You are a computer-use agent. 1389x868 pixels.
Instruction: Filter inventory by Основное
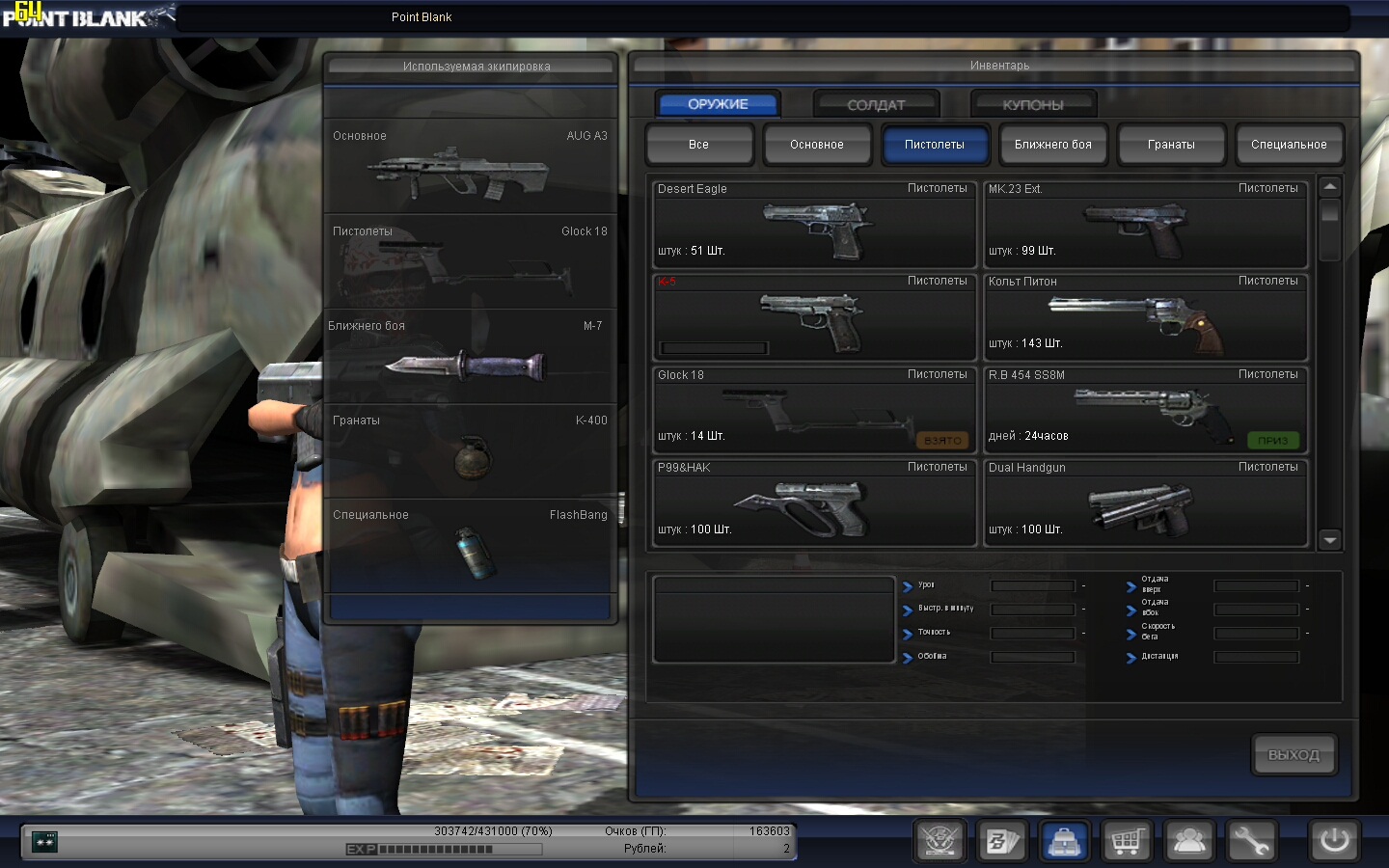coord(817,145)
